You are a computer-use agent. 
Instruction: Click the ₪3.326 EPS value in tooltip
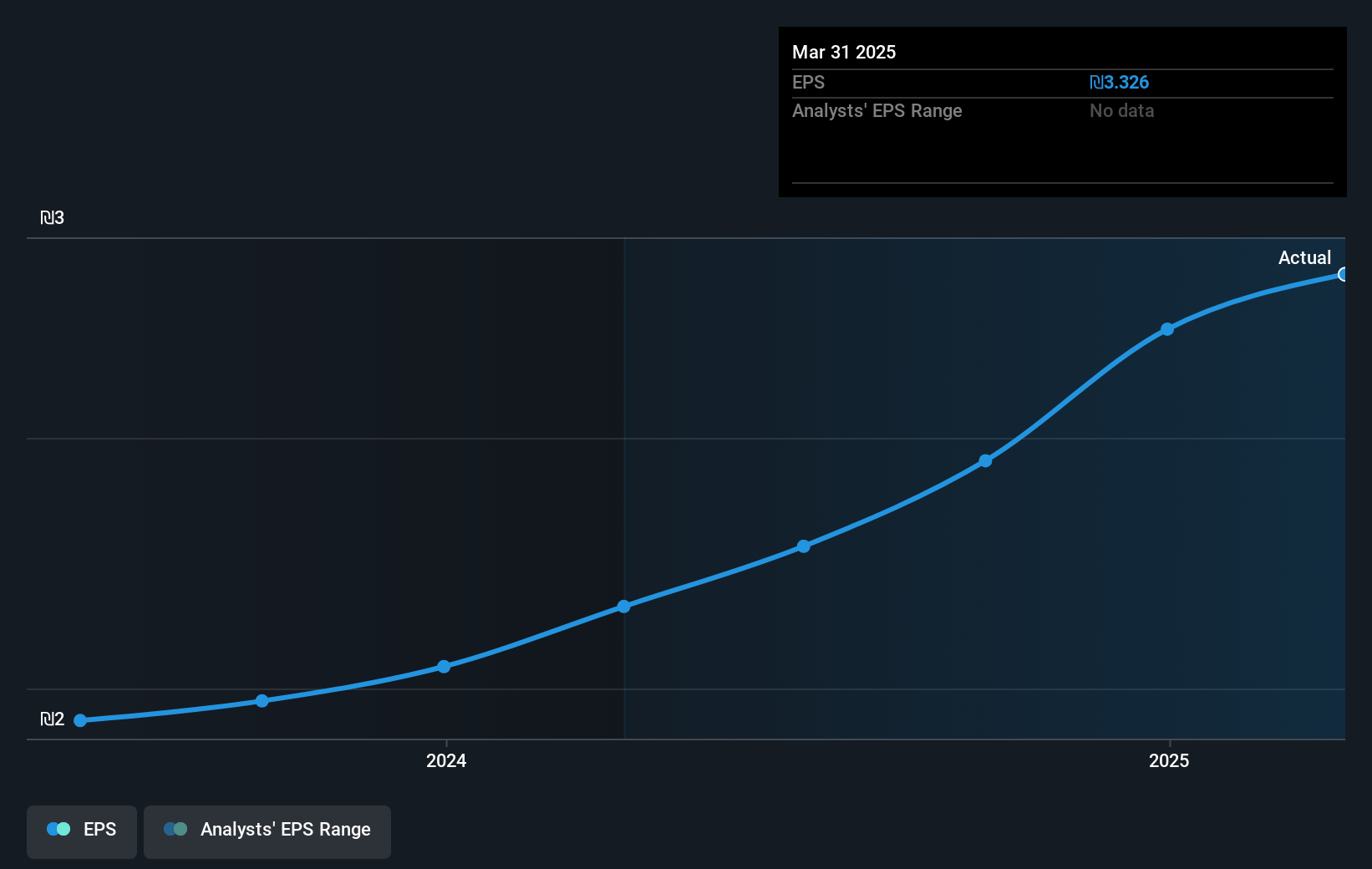[x=1119, y=83]
